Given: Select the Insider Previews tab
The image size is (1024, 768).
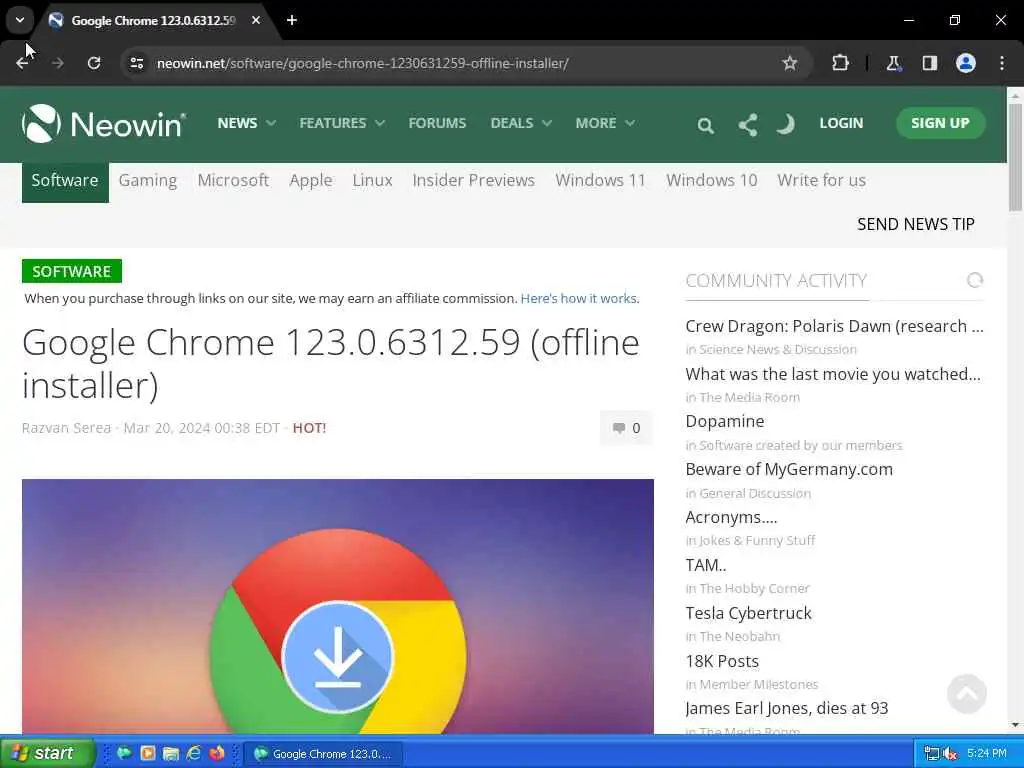Looking at the screenshot, I should click(x=473, y=180).
